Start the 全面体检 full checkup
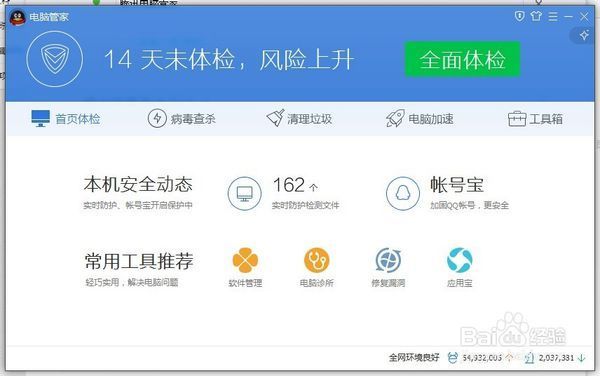600x376 pixels. [462, 59]
